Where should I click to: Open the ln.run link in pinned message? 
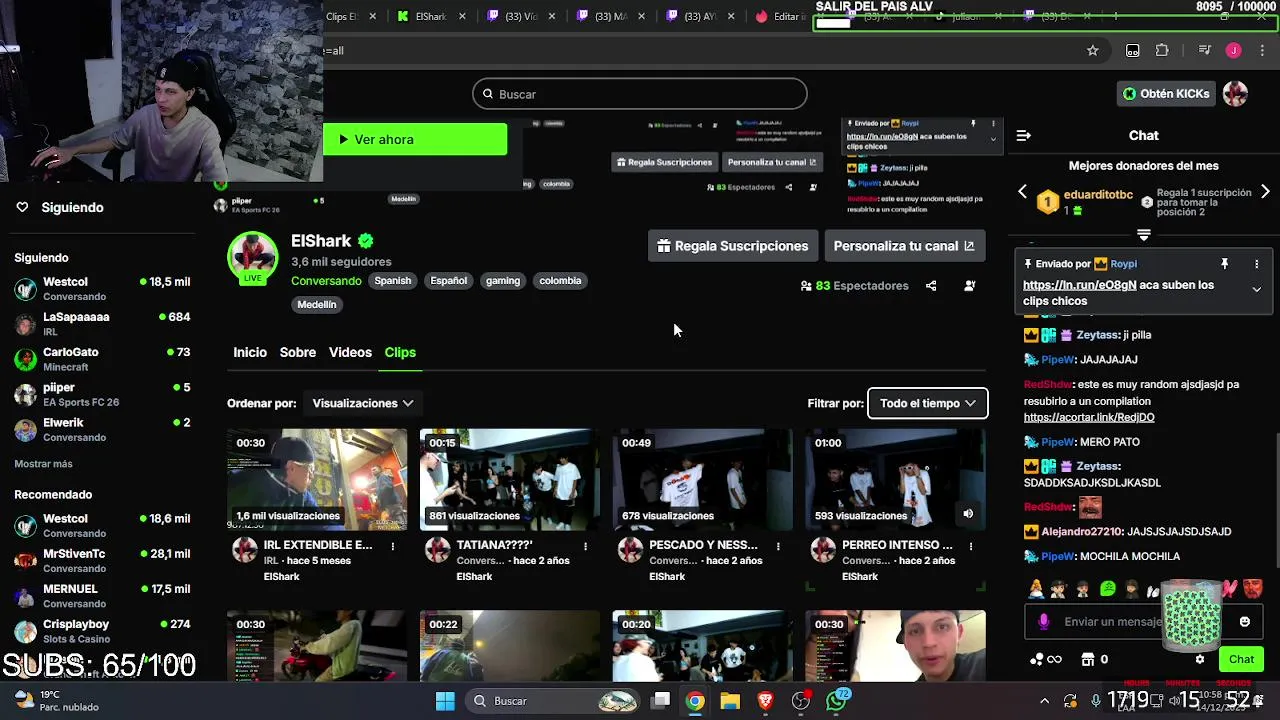point(1079,285)
